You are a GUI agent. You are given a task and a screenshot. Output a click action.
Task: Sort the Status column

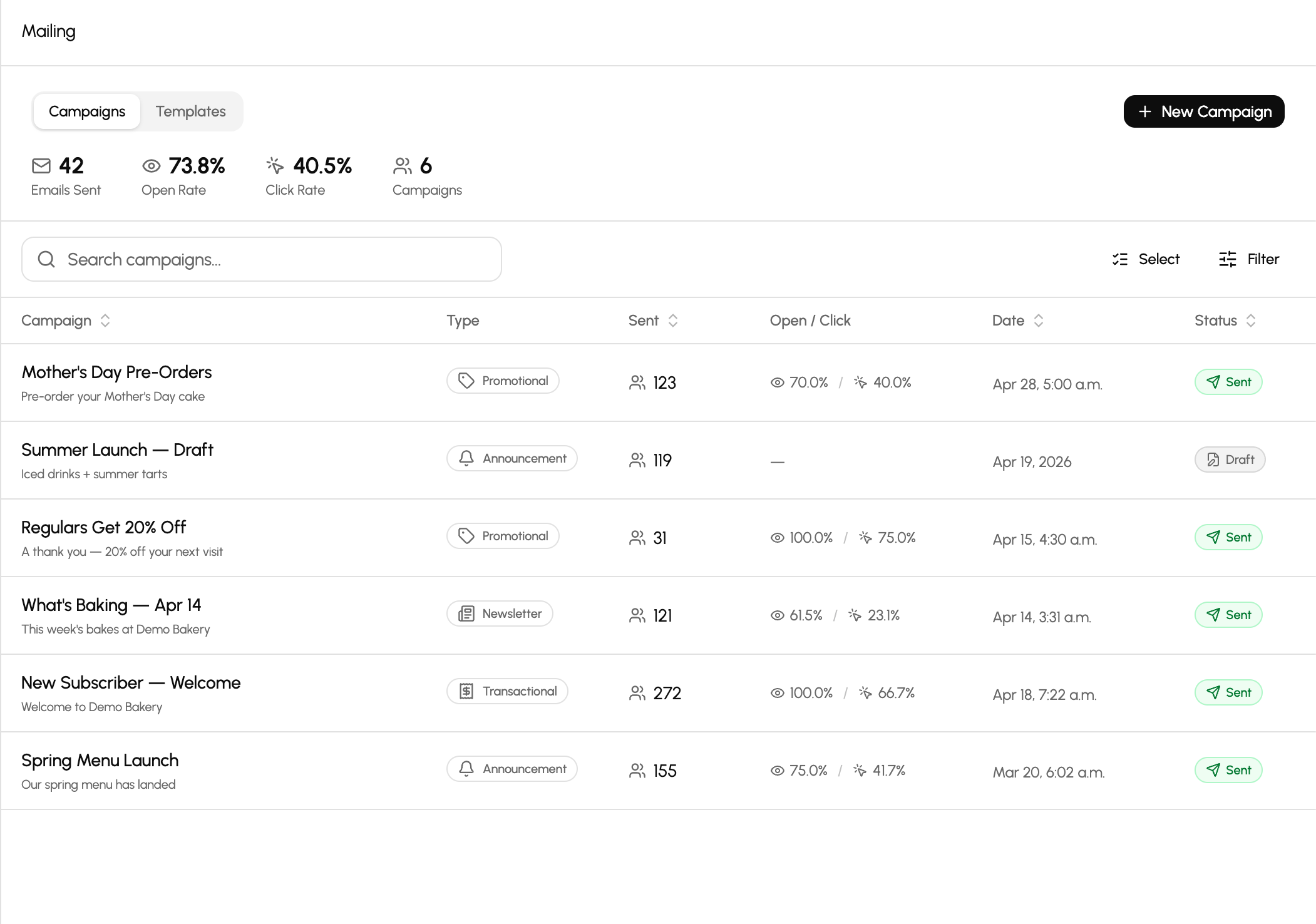click(x=1251, y=321)
